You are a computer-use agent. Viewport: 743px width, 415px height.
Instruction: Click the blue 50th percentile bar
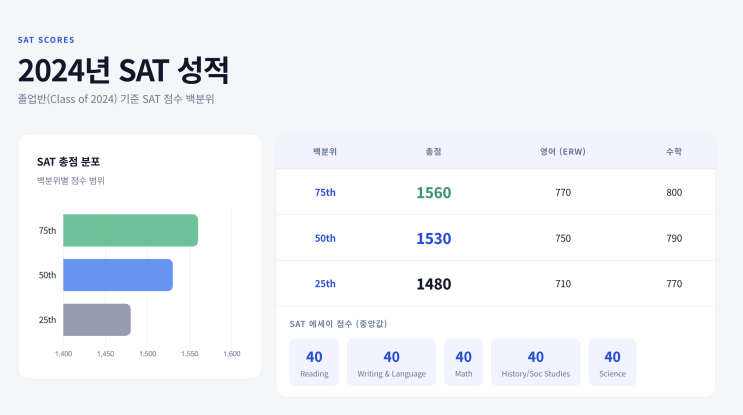[118, 275]
